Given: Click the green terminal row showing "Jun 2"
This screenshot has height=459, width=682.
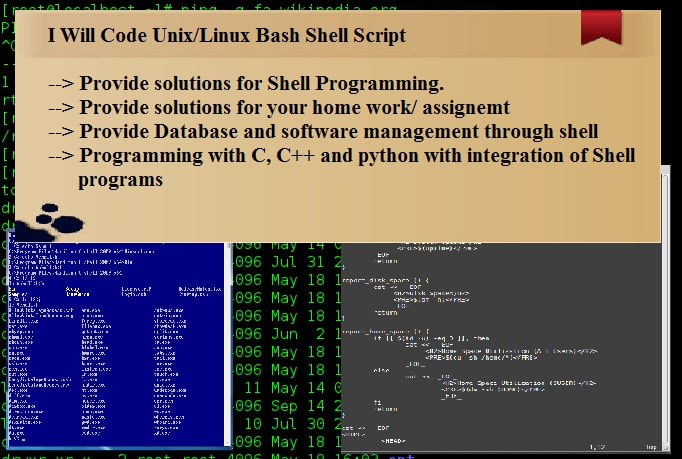Looking at the screenshot, I should (x=288, y=334).
